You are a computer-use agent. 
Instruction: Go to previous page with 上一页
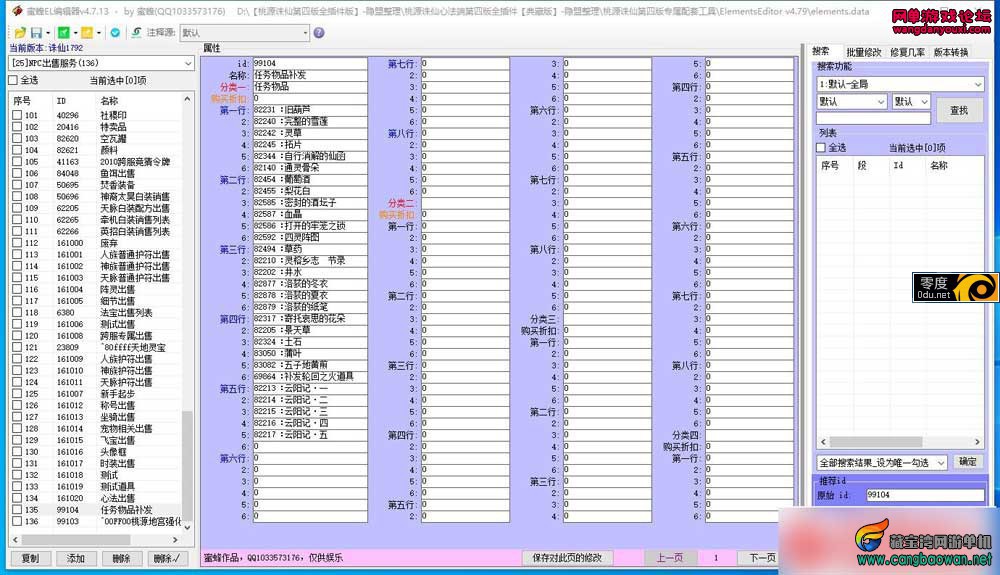click(669, 558)
